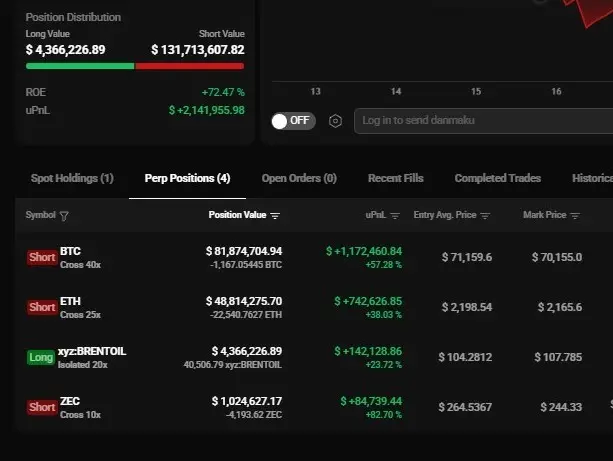This screenshot has height=461, width=613.
Task: Click the red short portion of distribution bar
Action: click(x=190, y=66)
